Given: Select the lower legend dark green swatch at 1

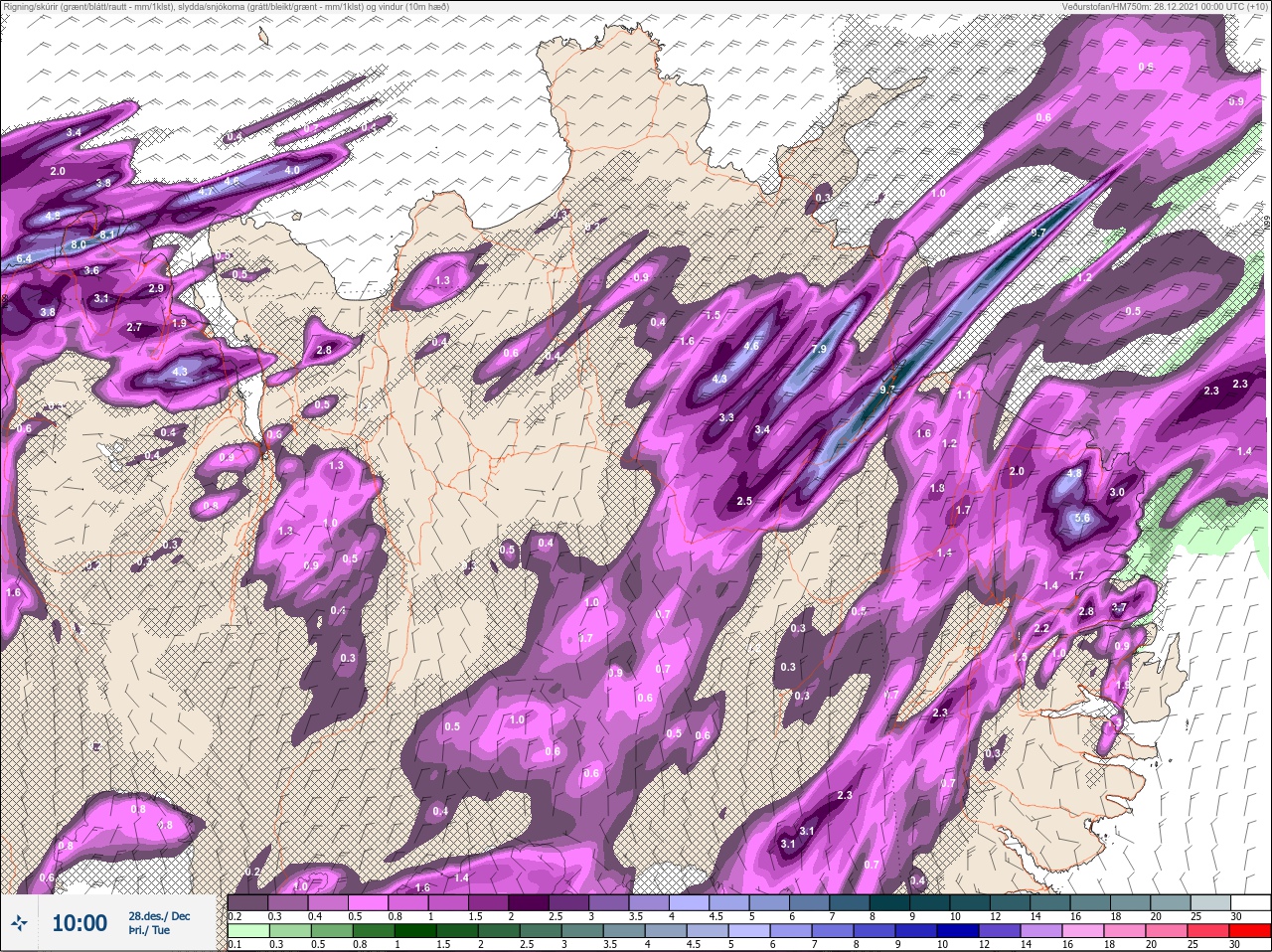Looking at the screenshot, I should point(413,931).
